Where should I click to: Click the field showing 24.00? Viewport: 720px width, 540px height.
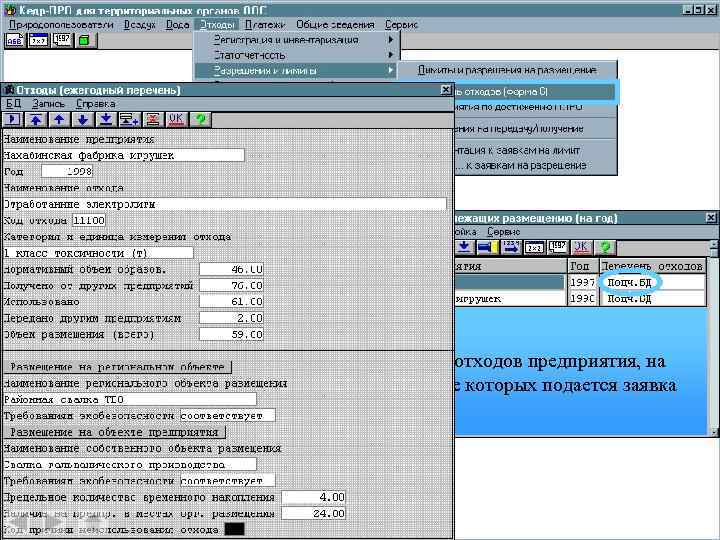[314, 513]
